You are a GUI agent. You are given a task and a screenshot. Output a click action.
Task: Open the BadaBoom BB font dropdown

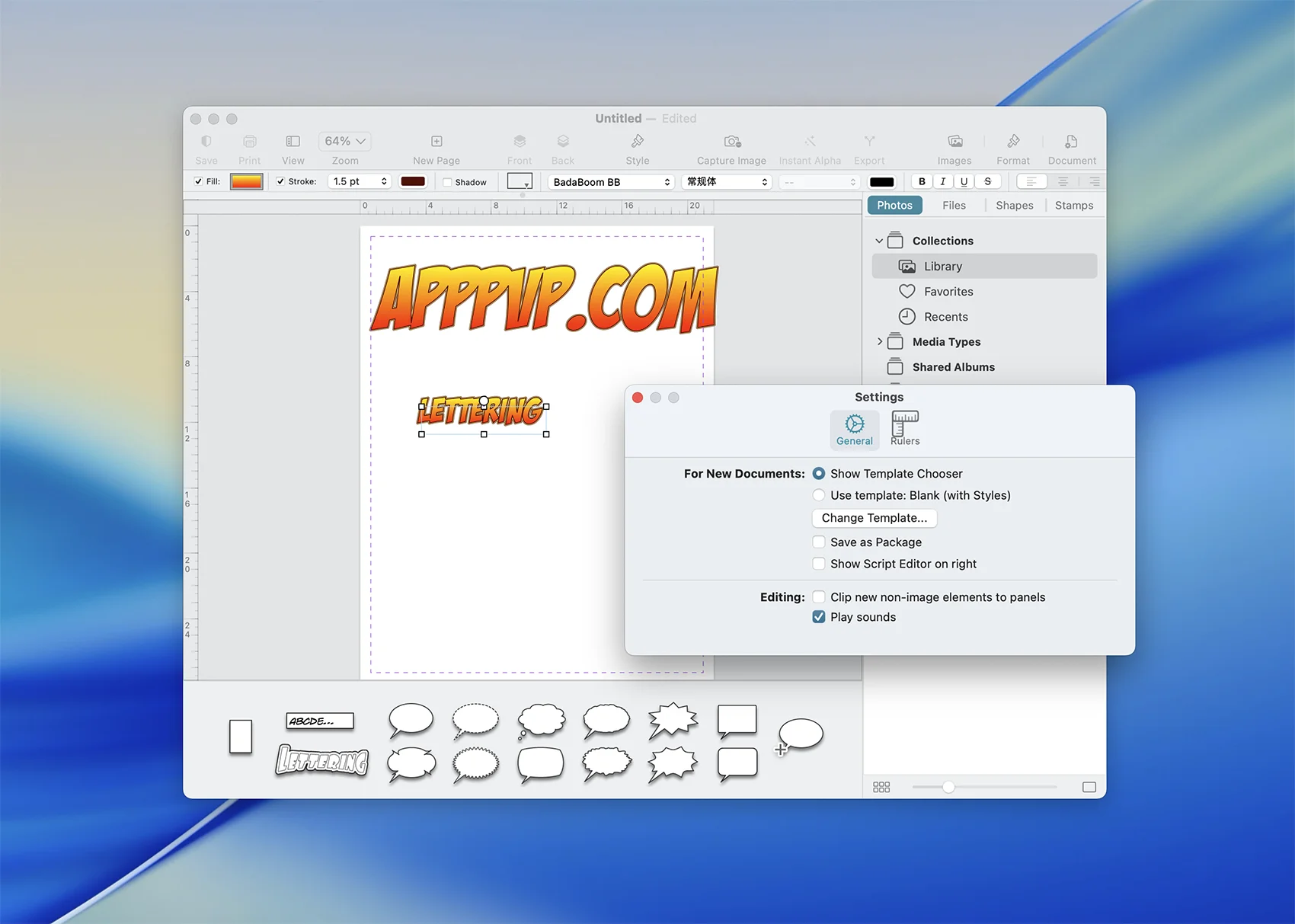point(611,182)
